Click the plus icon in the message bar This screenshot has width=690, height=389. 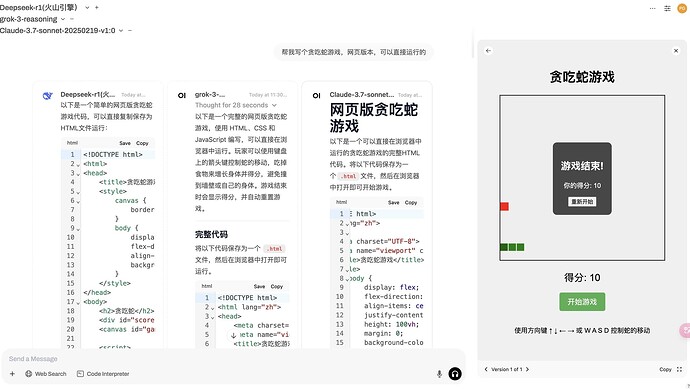coord(12,374)
